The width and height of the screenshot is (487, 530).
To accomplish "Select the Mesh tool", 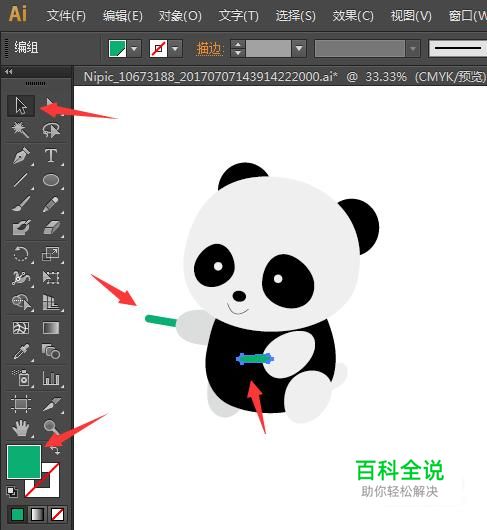I will click(21, 328).
